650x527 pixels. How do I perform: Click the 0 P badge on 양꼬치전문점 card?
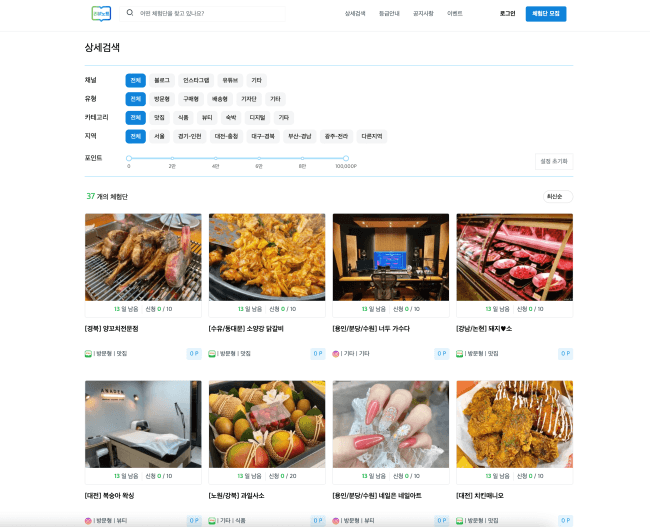194,354
